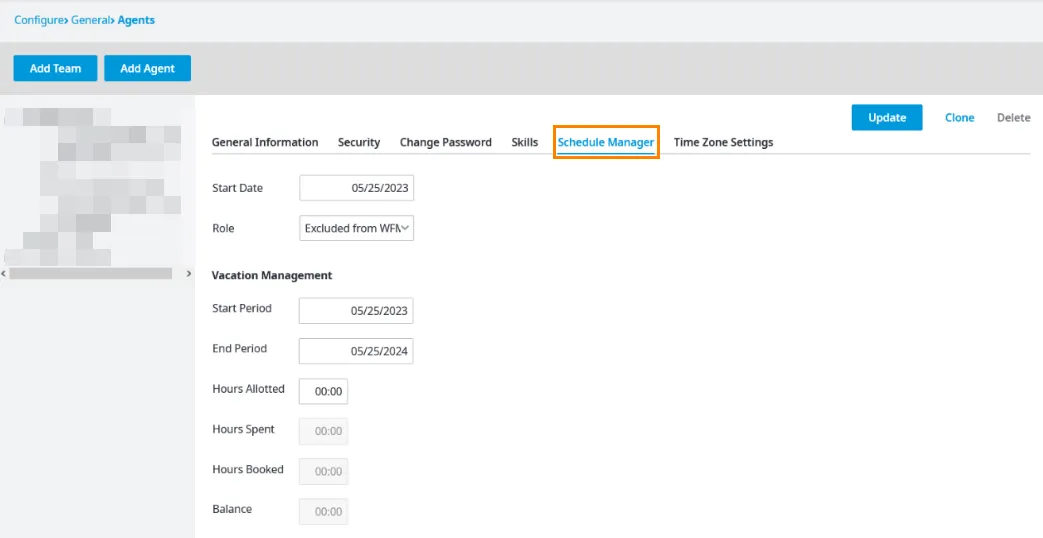The height and width of the screenshot is (538, 1043).
Task: Click the Hours Spent label
Action: click(x=243, y=430)
